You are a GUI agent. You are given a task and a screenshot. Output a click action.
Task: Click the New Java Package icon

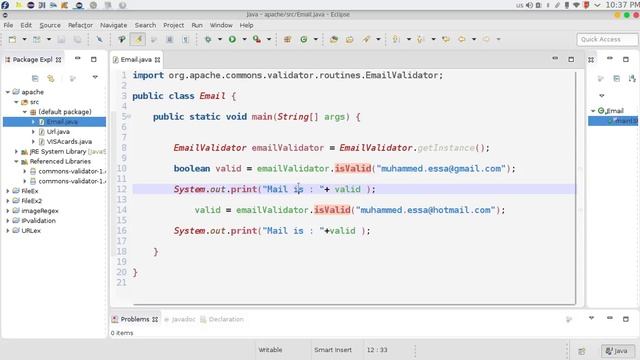287,40
